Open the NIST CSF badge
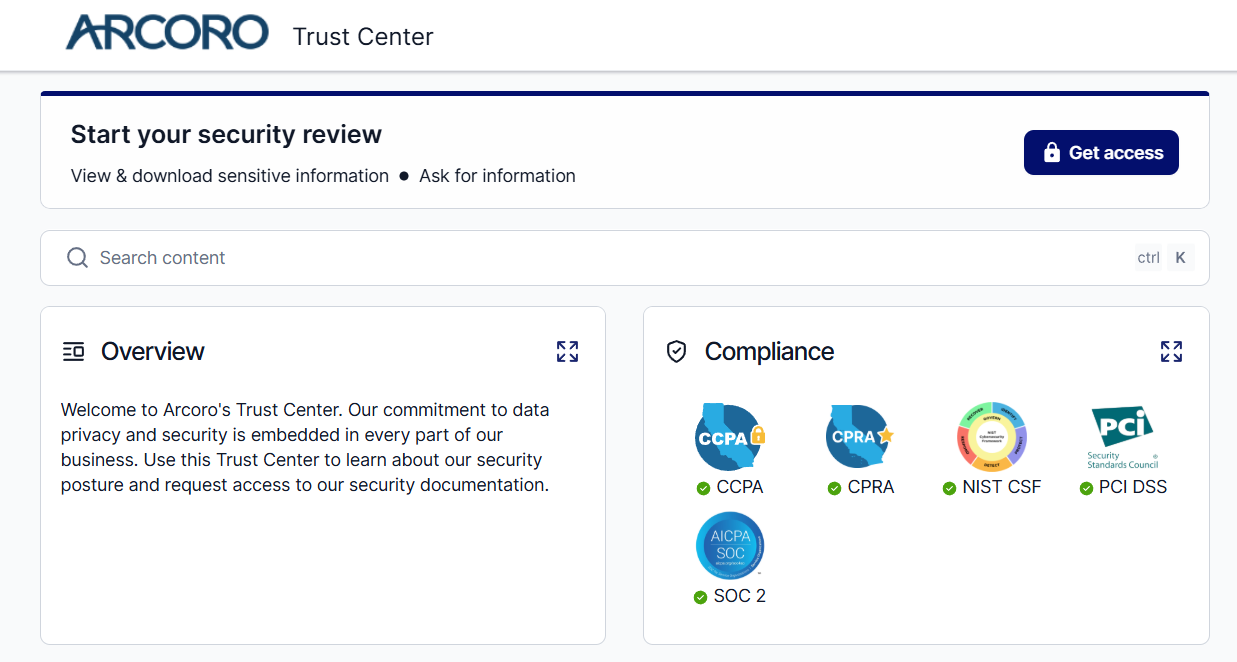Image resolution: width=1237 pixels, height=662 pixels. 992,437
